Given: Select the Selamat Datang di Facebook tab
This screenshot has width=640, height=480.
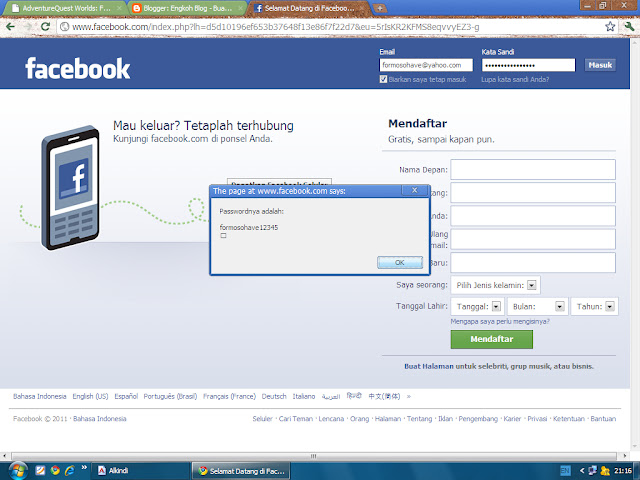Looking at the screenshot, I should [x=307, y=8].
